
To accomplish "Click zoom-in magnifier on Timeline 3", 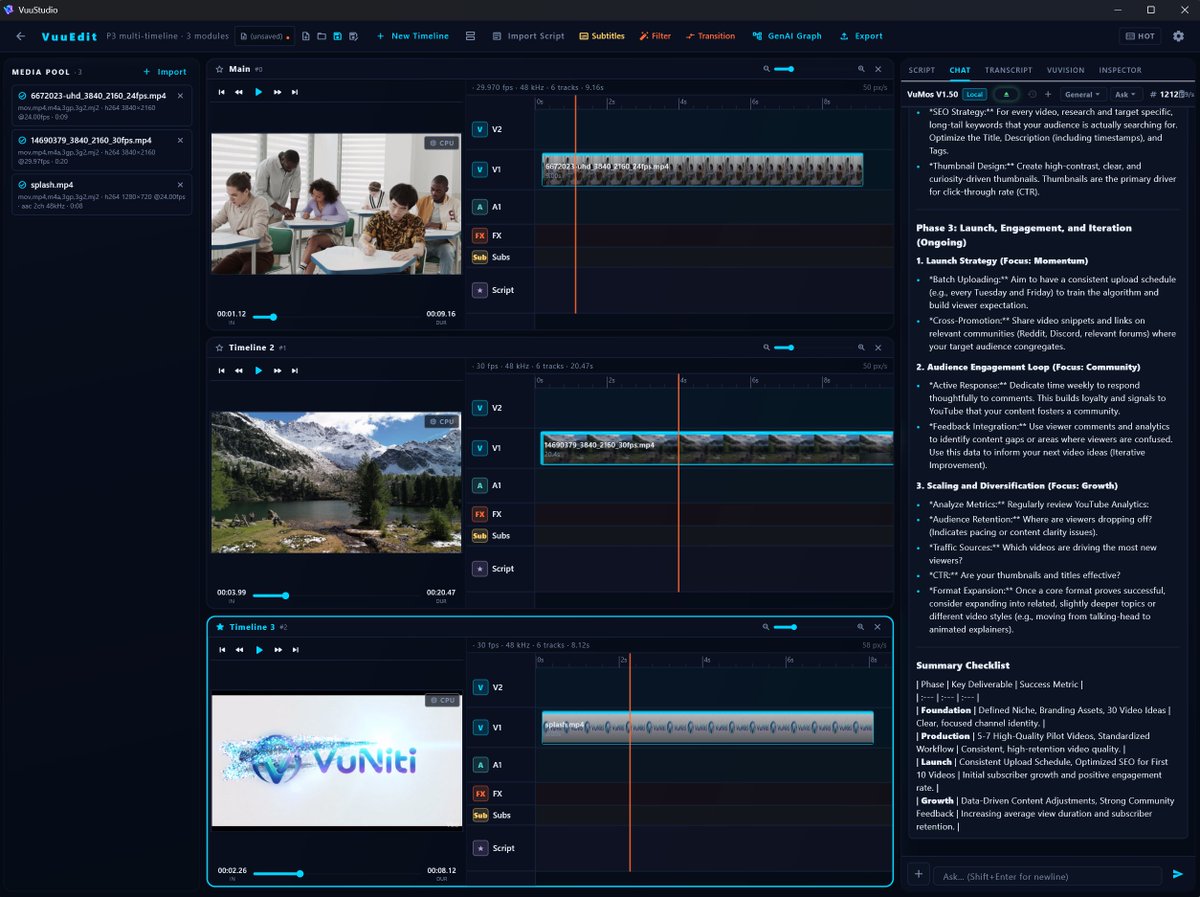I will click(x=861, y=627).
